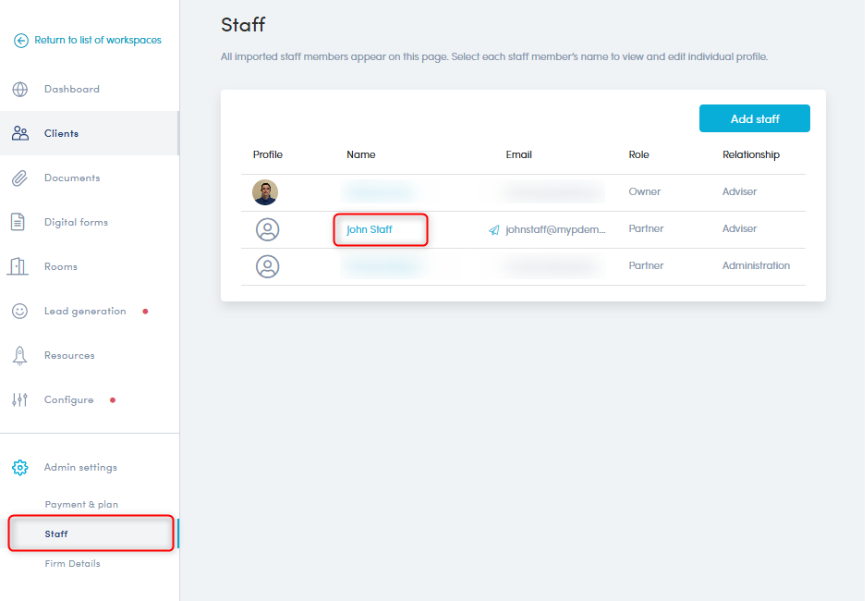Click the Administration partner's default avatar
This screenshot has height=601, width=865.
click(267, 267)
